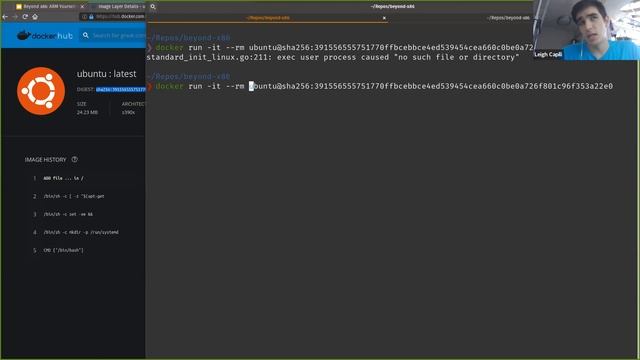The height and width of the screenshot is (360, 640).
Task: Click the standard_init_linux.go error line
Action: (x=333, y=57)
